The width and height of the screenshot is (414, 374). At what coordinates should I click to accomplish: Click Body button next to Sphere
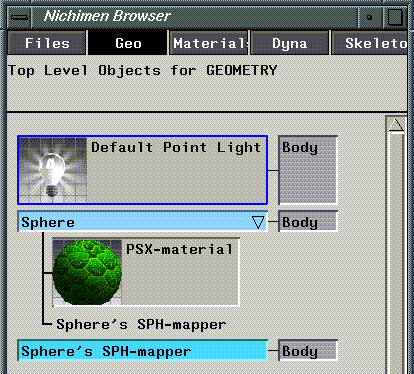coord(308,221)
